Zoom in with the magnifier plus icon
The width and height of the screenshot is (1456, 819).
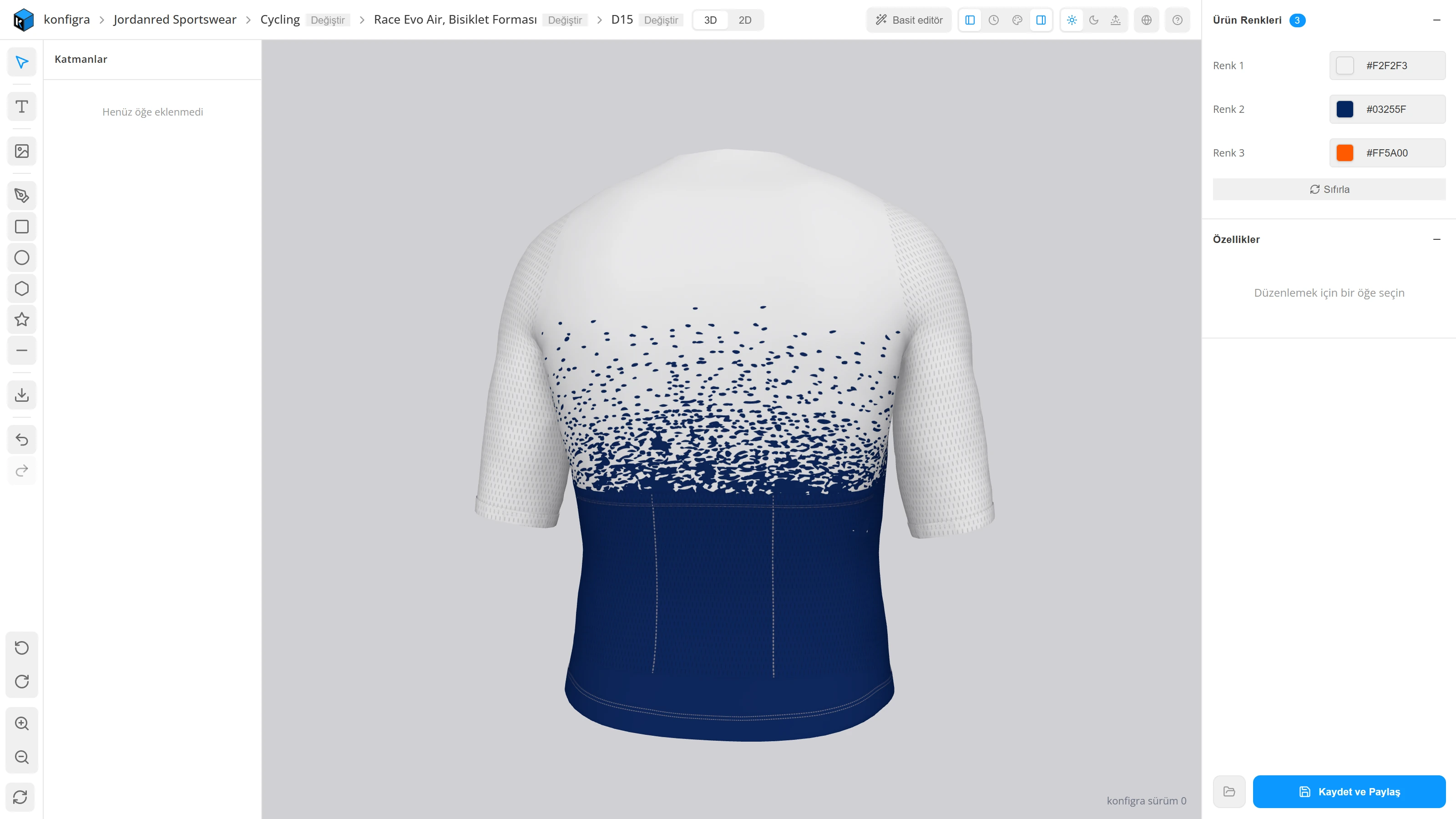(x=21, y=723)
